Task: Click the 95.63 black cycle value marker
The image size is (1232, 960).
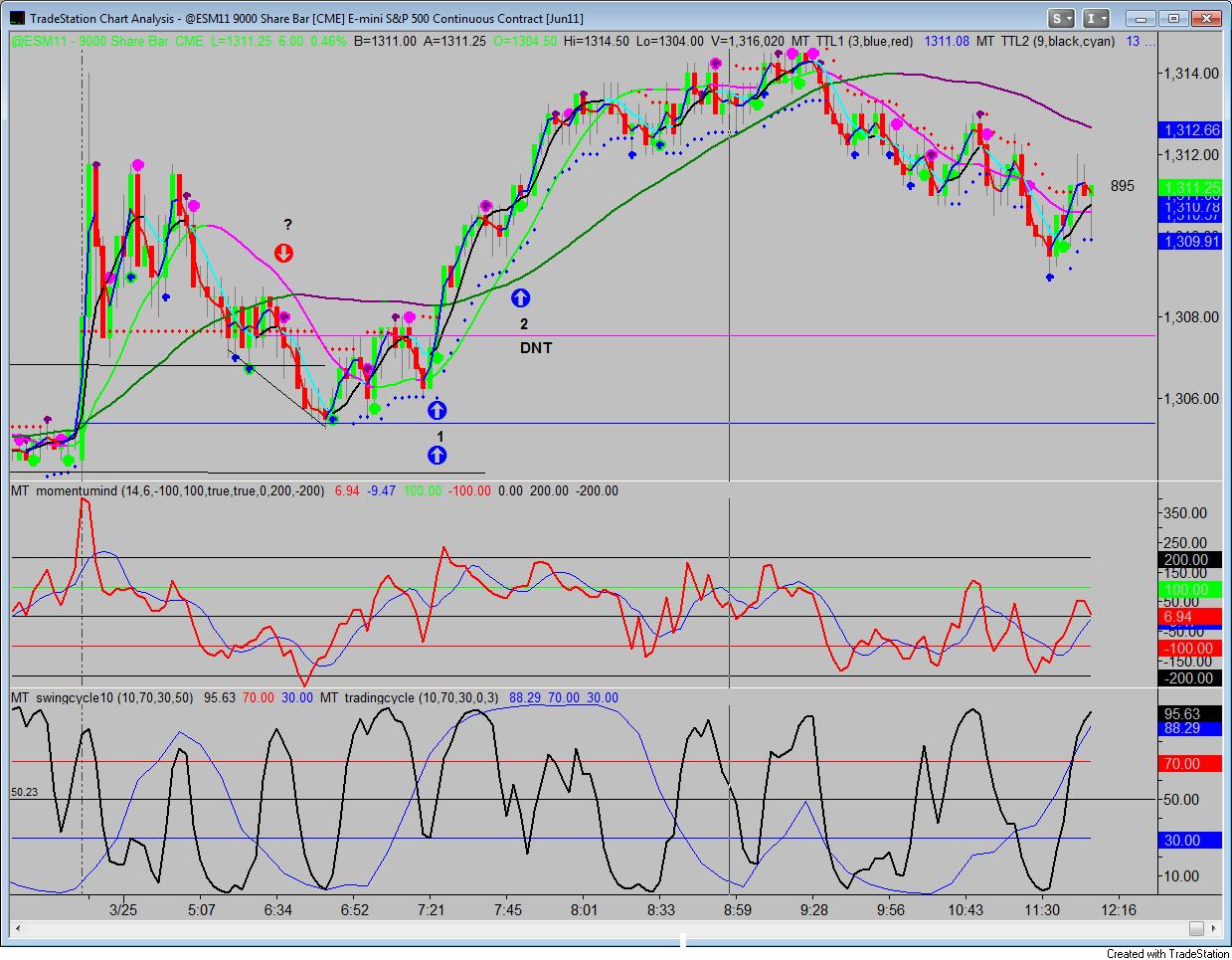Action: (1190, 714)
